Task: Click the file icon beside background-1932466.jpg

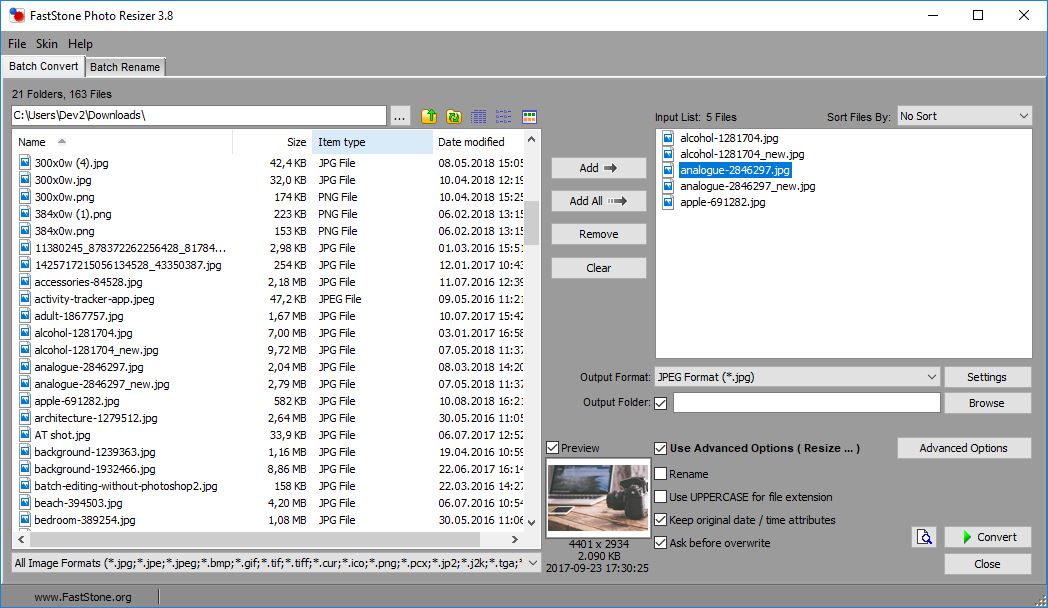Action: pos(25,468)
